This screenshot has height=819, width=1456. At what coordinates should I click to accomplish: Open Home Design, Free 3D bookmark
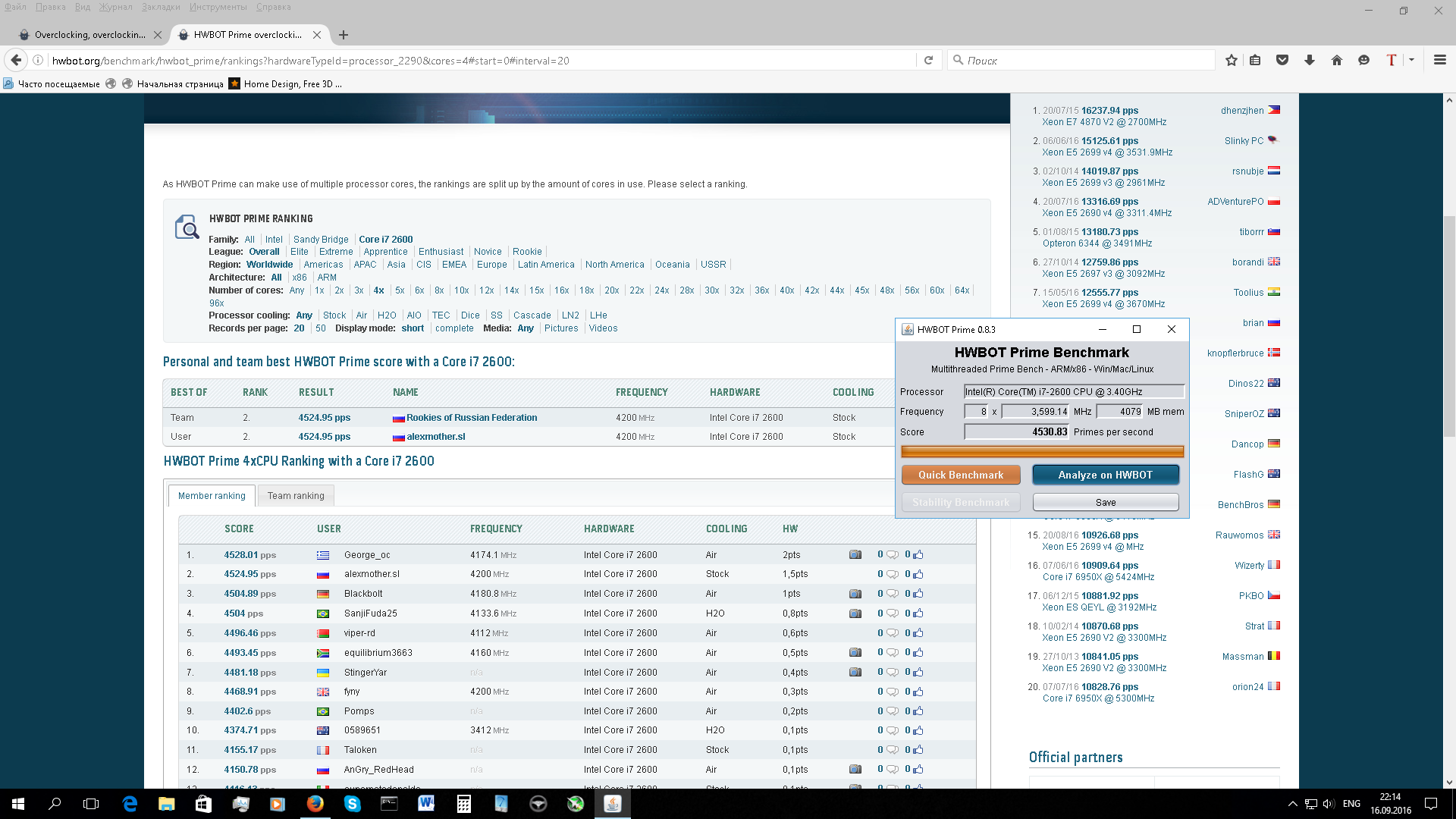[x=285, y=84]
